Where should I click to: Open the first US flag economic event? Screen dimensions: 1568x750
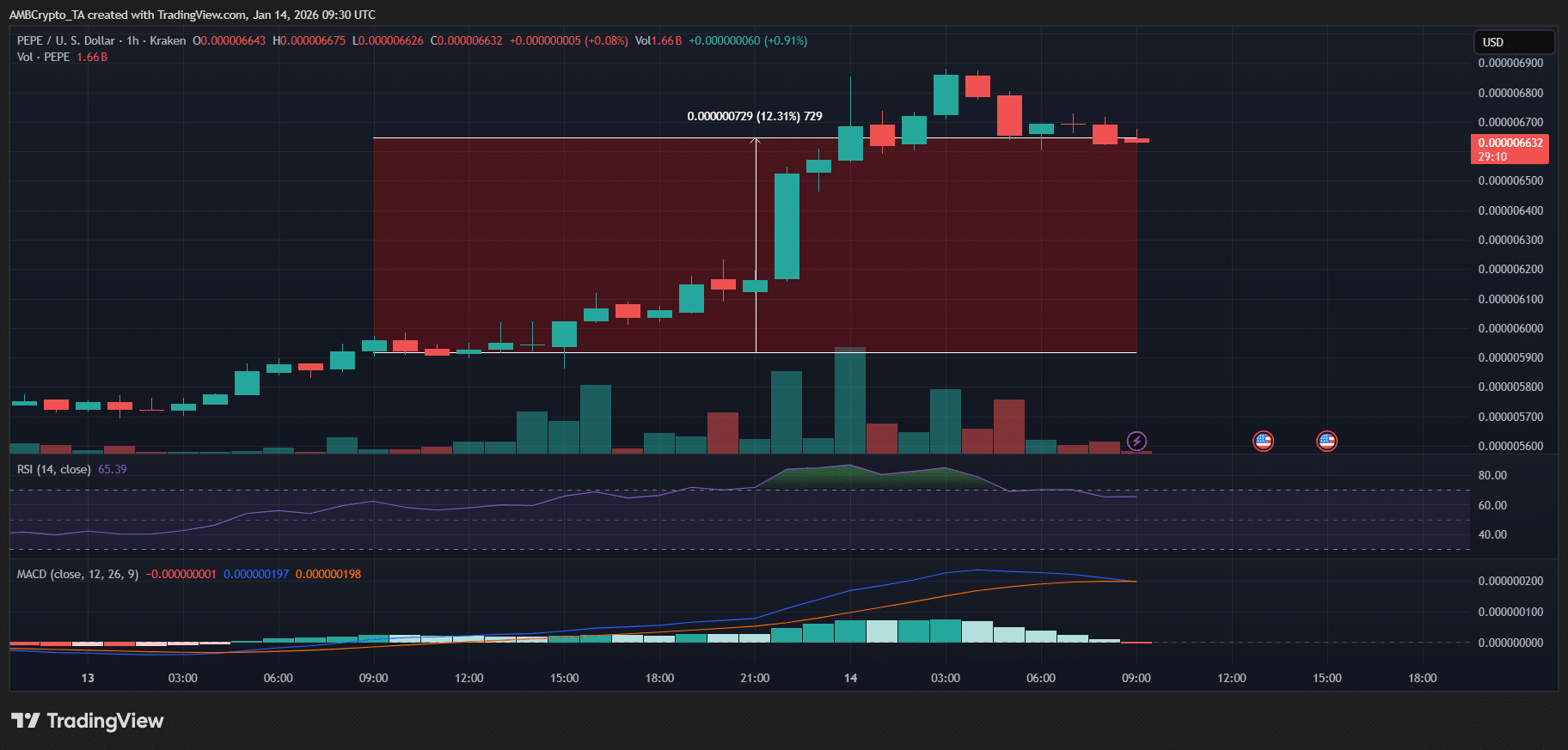1263,442
